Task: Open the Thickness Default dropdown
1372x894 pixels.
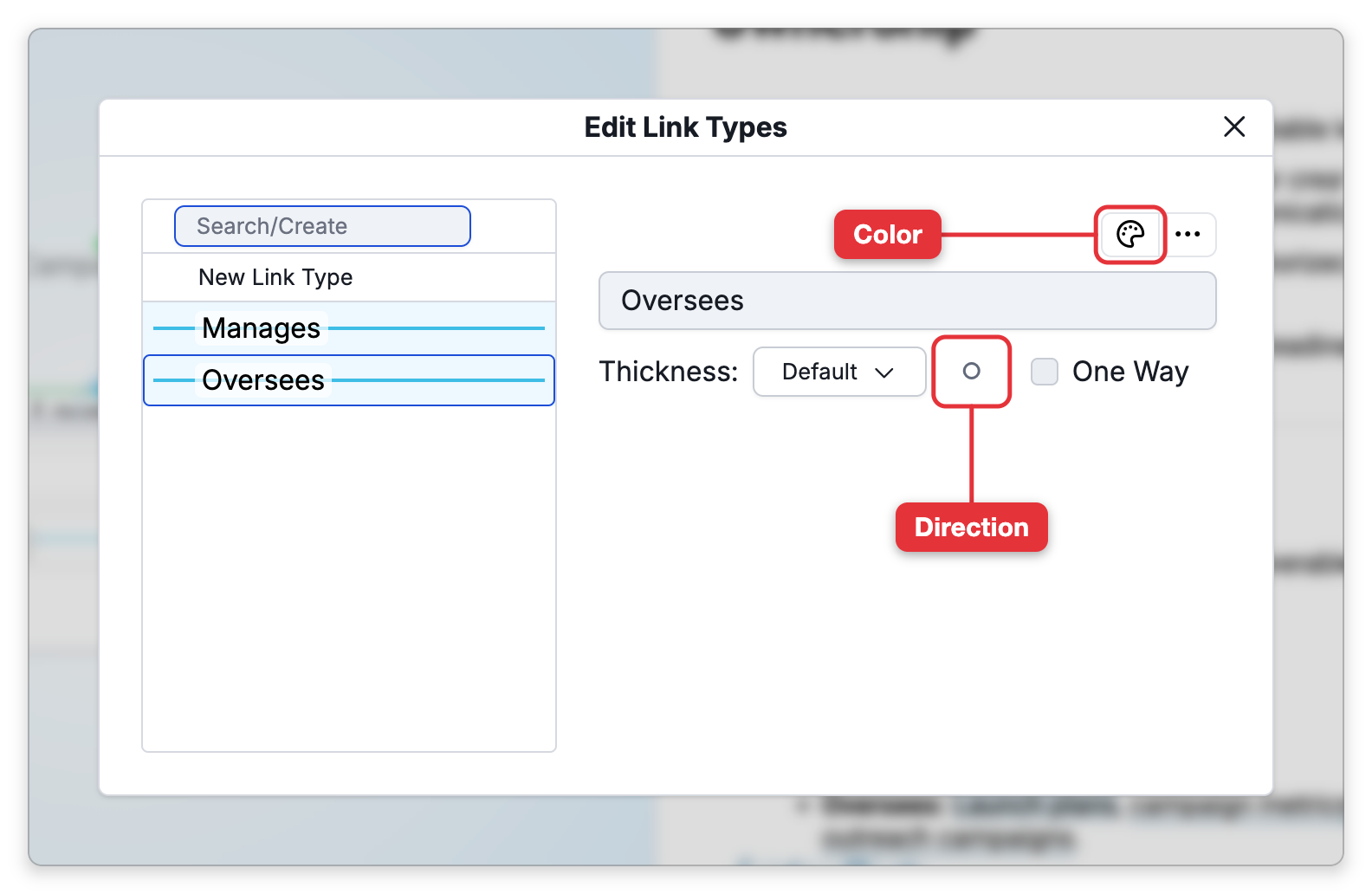Action: [838, 372]
